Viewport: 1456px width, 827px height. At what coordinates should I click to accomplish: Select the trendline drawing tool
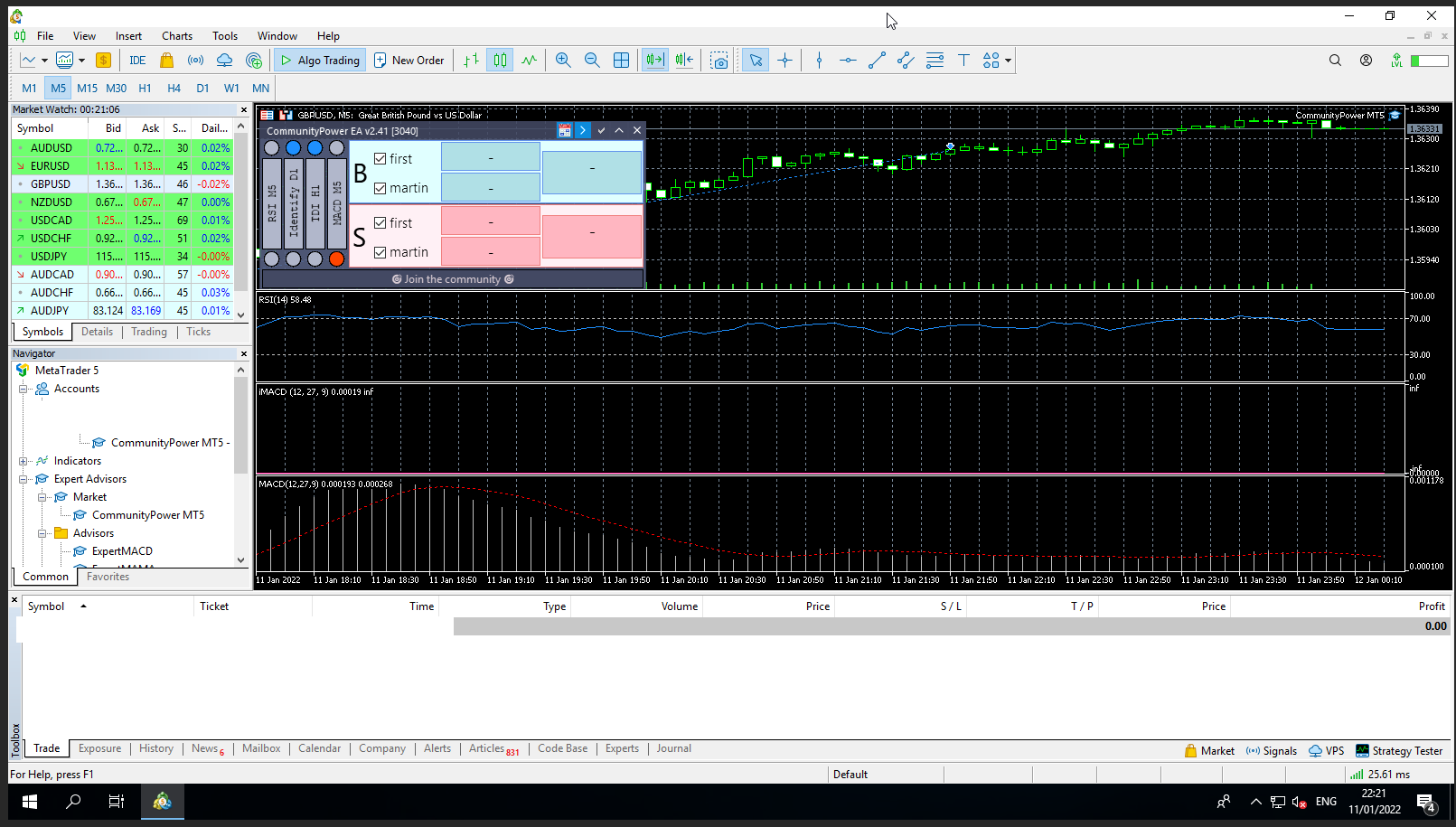(877, 60)
